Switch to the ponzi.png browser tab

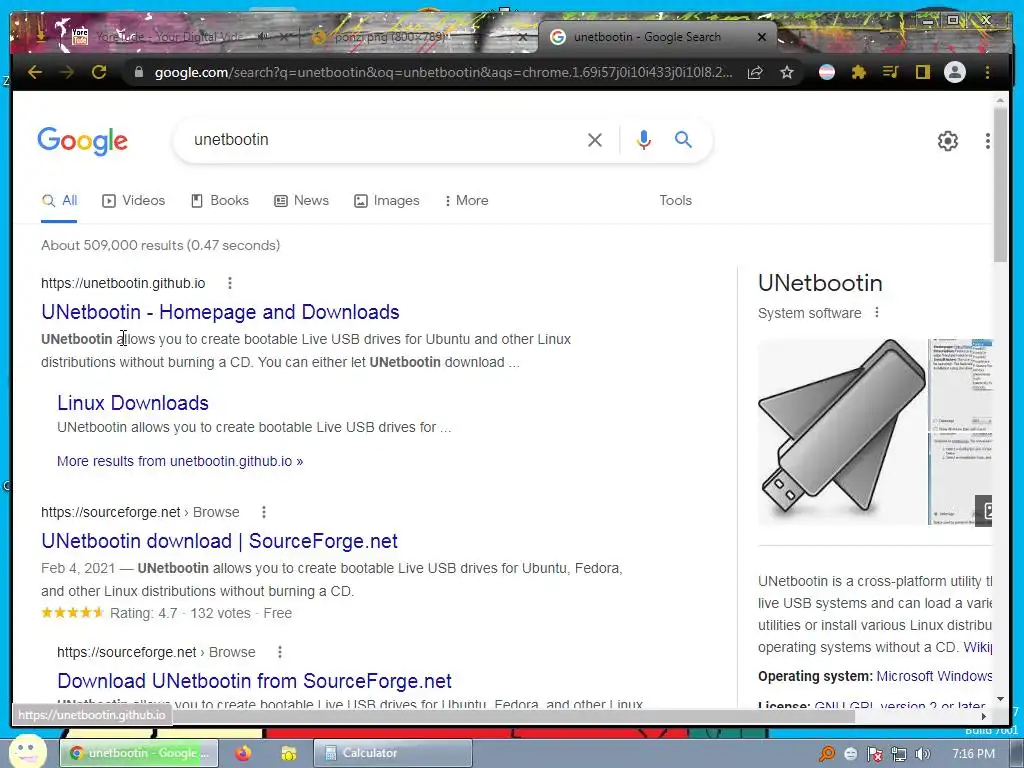392,37
